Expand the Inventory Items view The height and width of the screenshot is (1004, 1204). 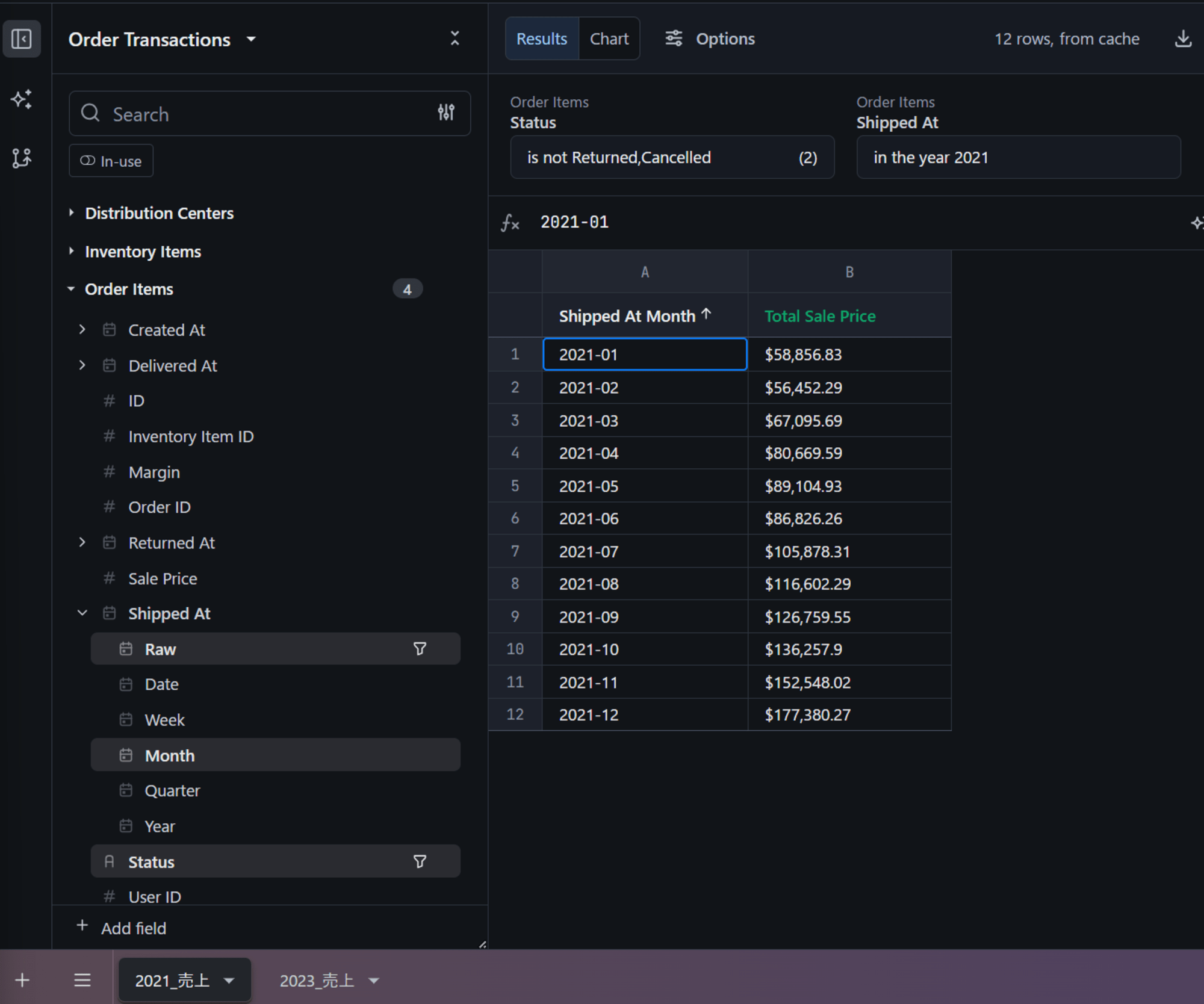tap(71, 251)
